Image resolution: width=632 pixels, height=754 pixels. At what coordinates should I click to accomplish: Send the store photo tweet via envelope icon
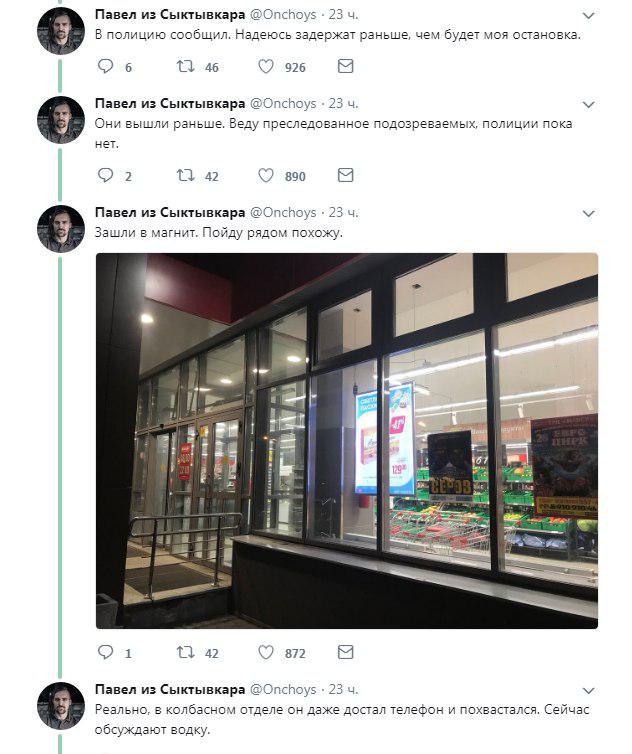(x=345, y=653)
